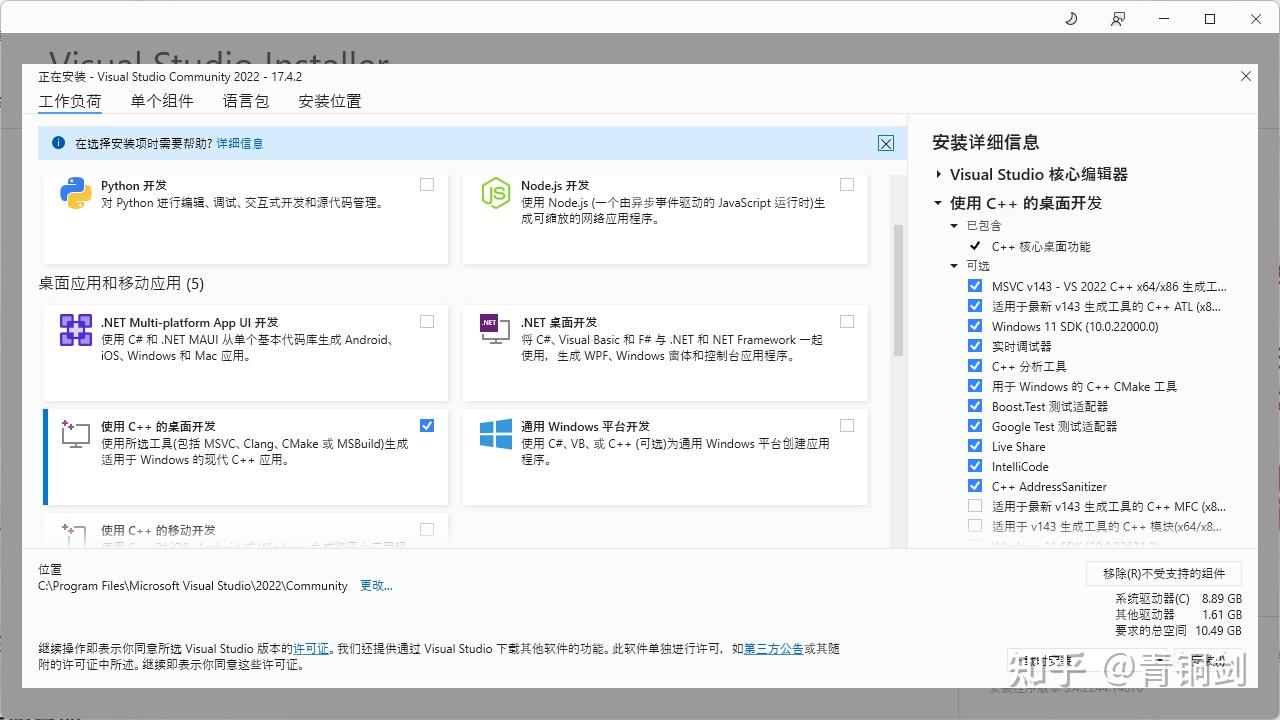Click the install path C:\Program Files text
Viewport: 1280px width, 720px height.
tap(193, 586)
